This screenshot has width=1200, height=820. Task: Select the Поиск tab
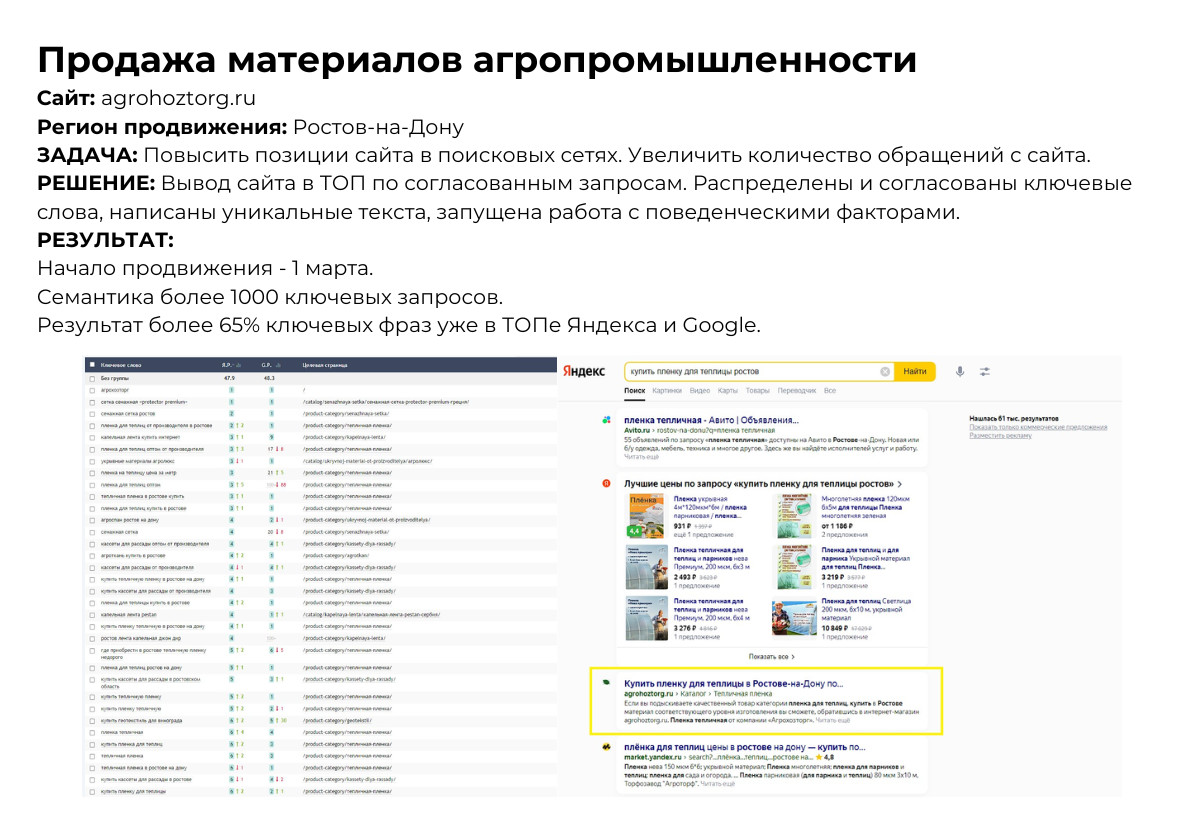[634, 391]
